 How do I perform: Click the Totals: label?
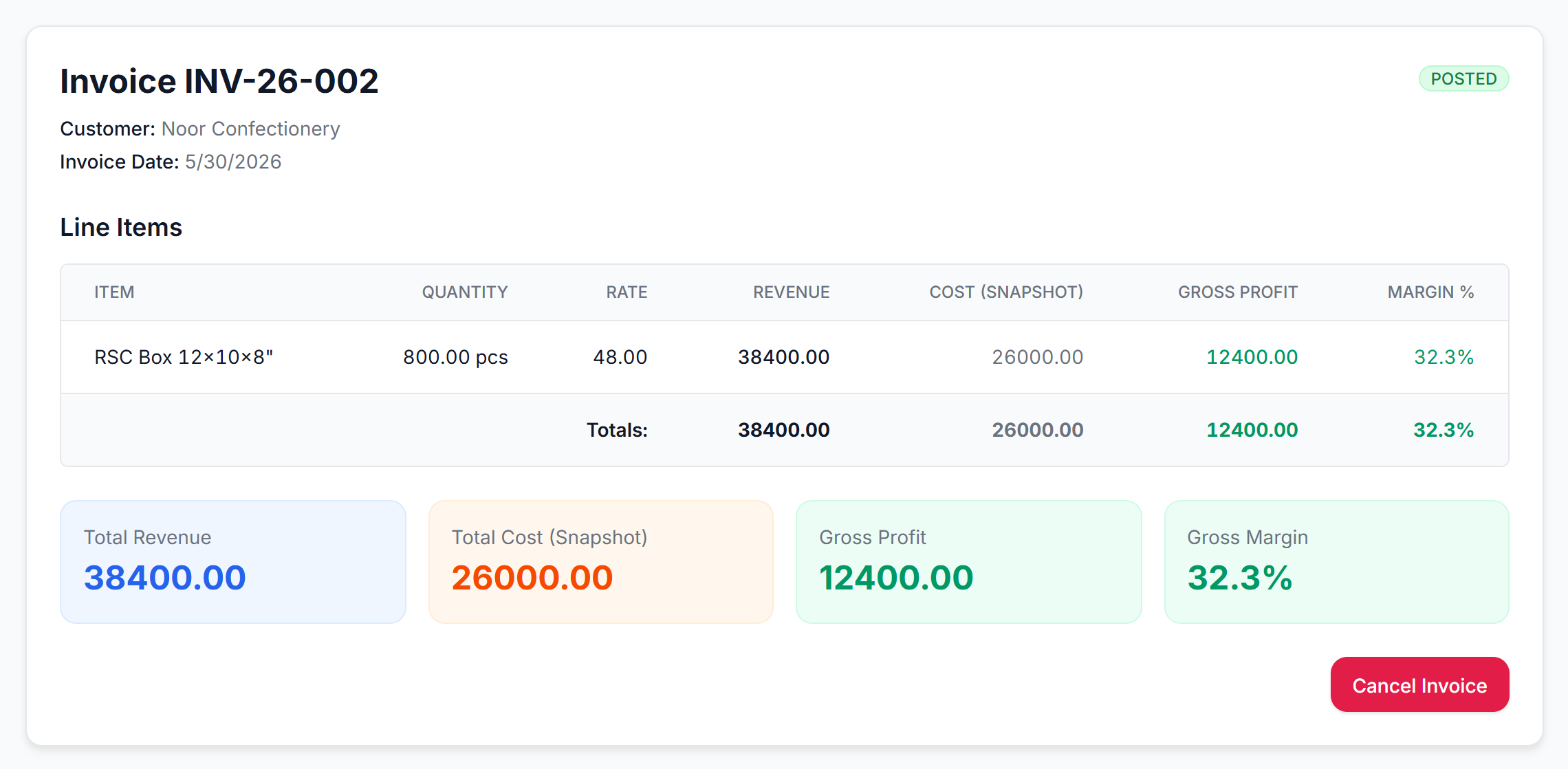pos(617,430)
